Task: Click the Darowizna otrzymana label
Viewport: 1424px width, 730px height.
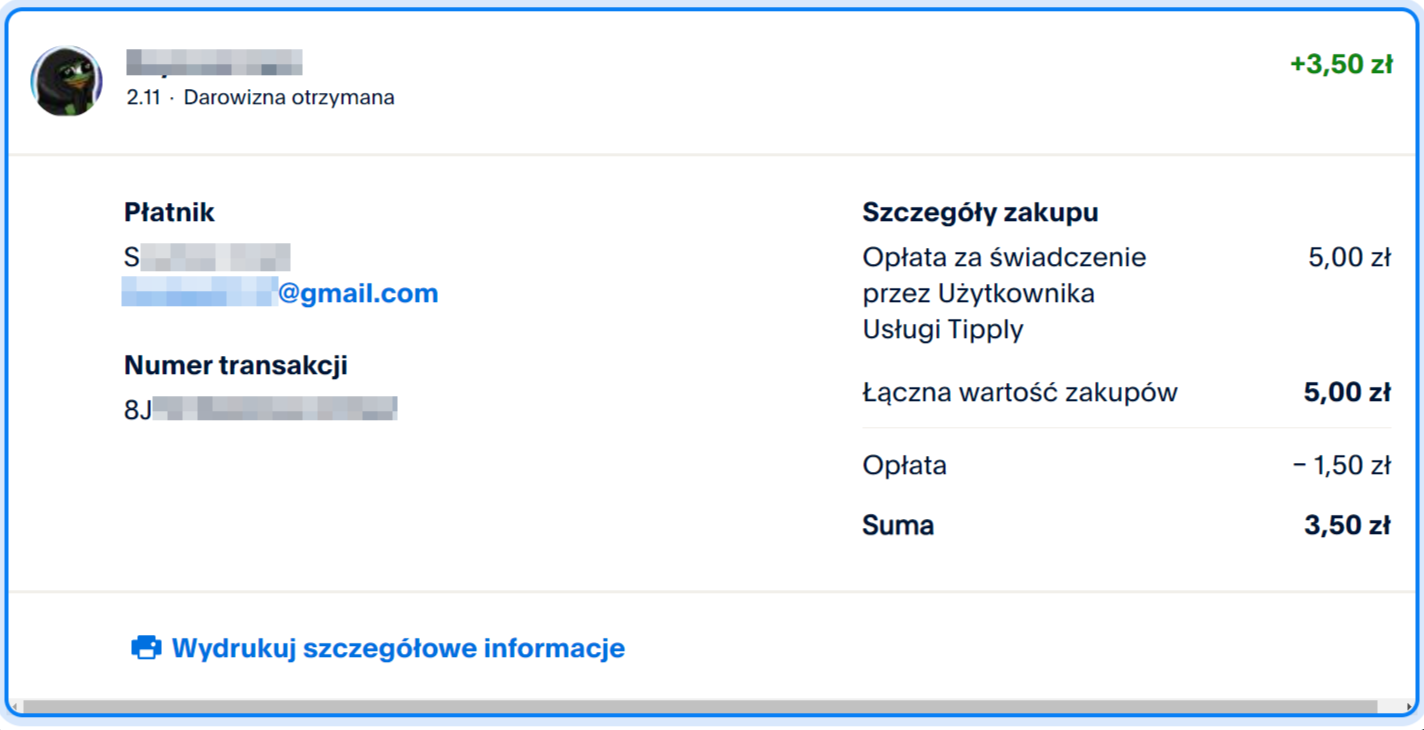Action: (289, 98)
